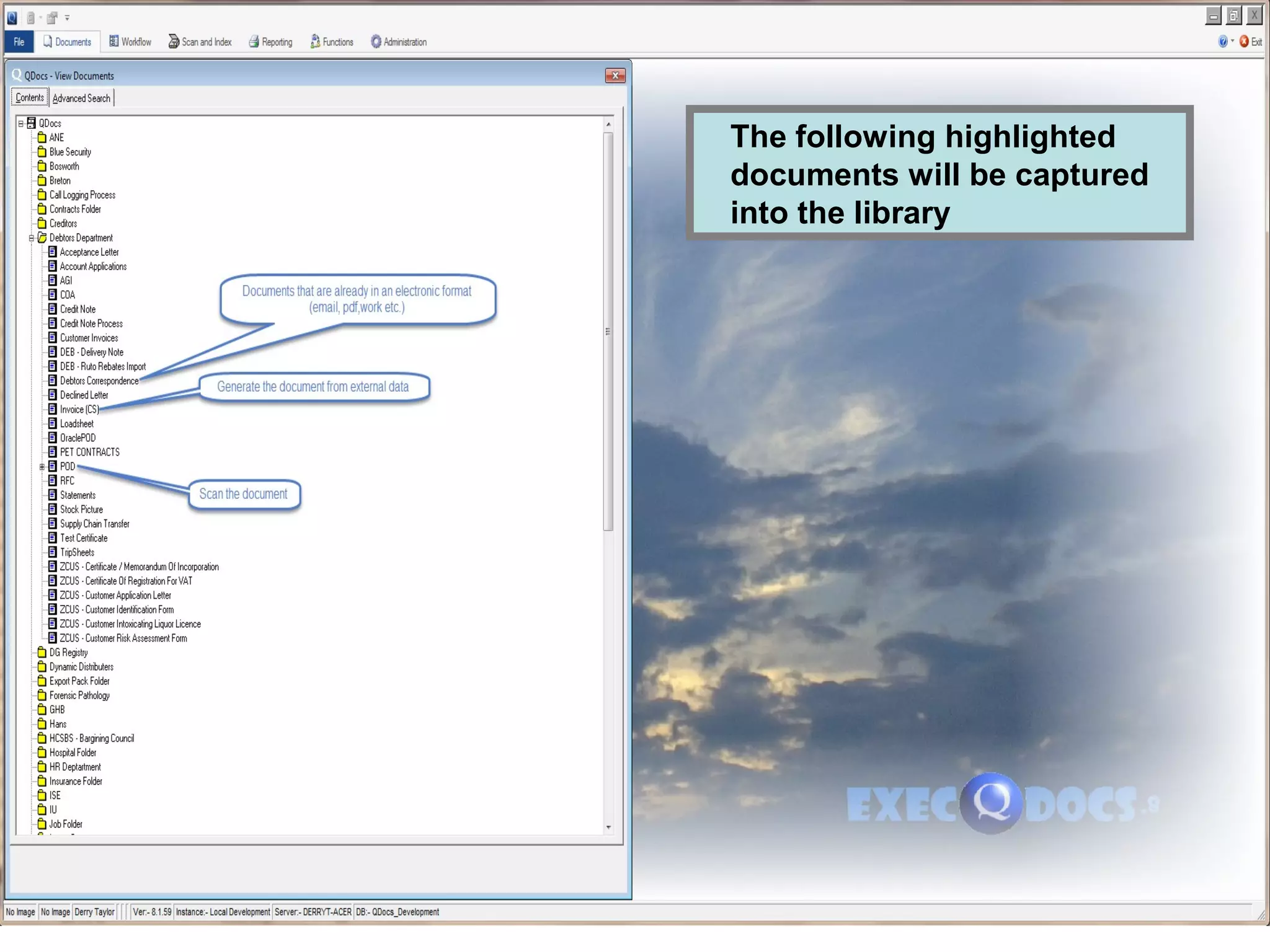The height and width of the screenshot is (952, 1270).
Task: Select the Account Applications document type
Action: [93, 267]
